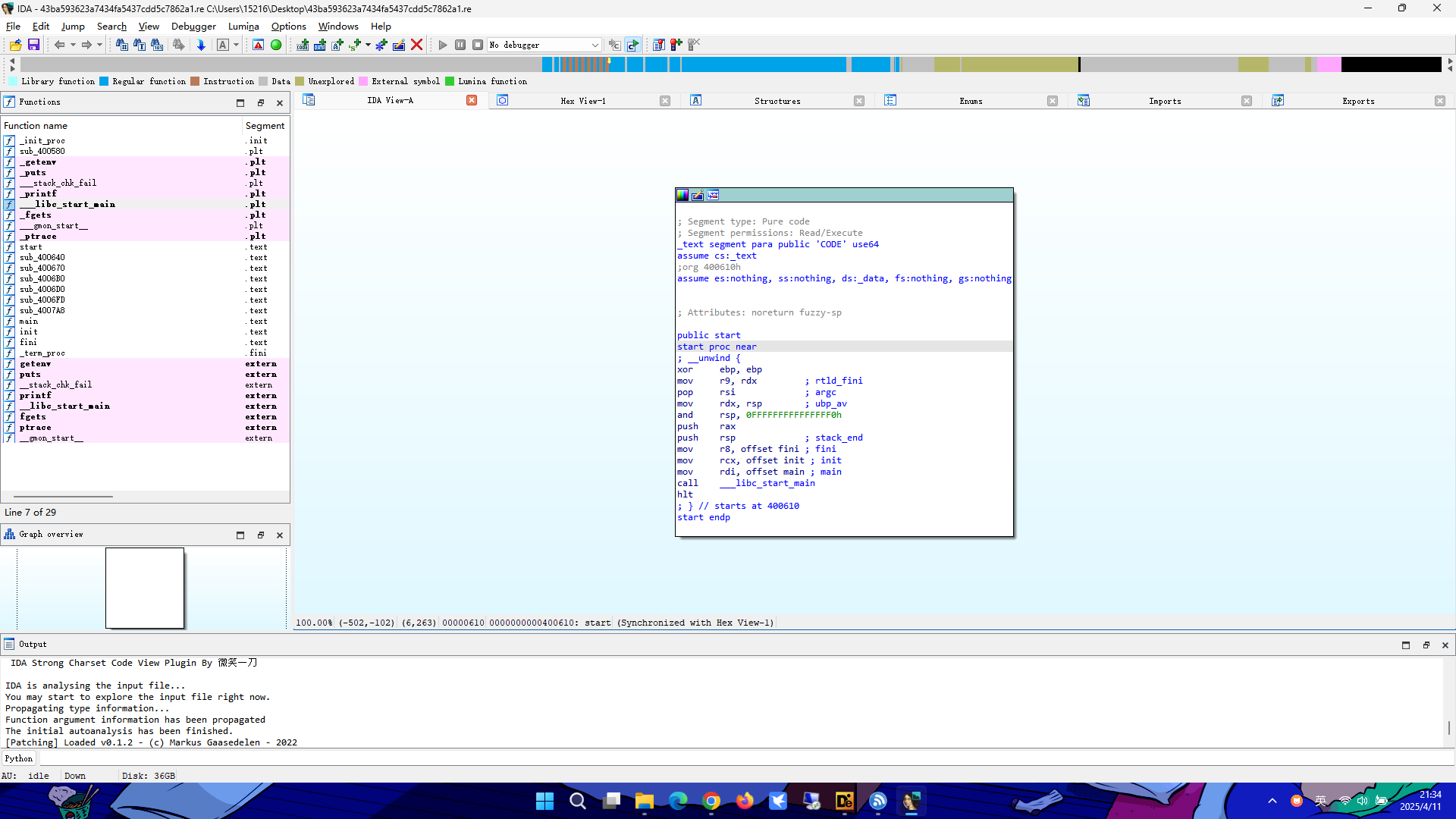Click the breakpoint list toolbar icon

click(658, 45)
